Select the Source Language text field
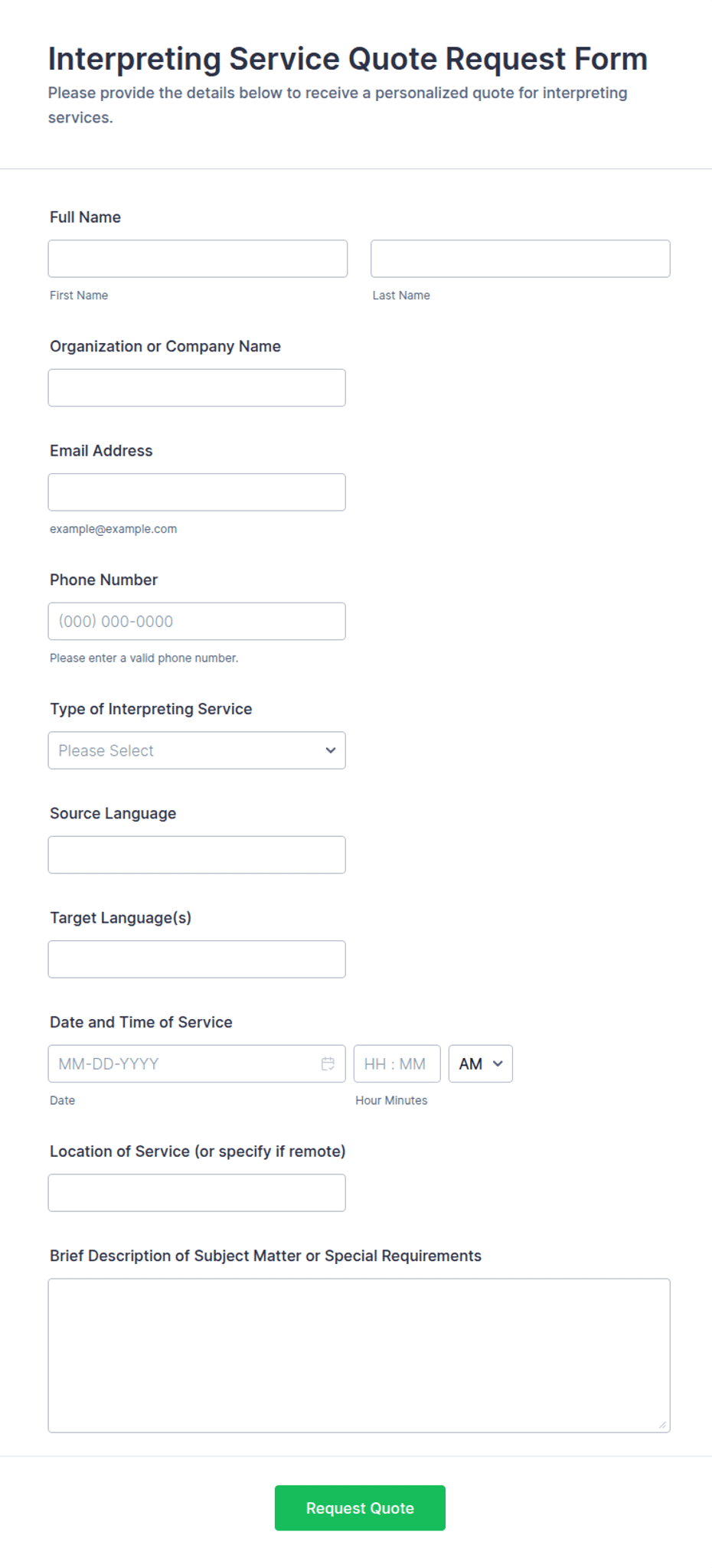 coord(197,854)
